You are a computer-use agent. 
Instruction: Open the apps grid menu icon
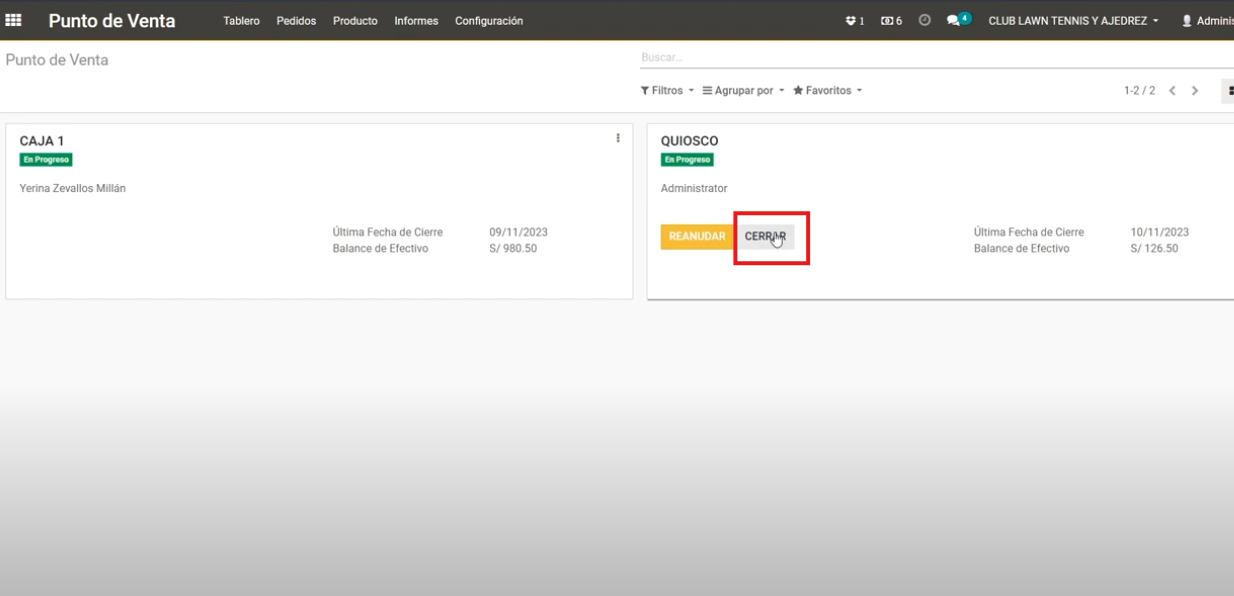[14, 20]
